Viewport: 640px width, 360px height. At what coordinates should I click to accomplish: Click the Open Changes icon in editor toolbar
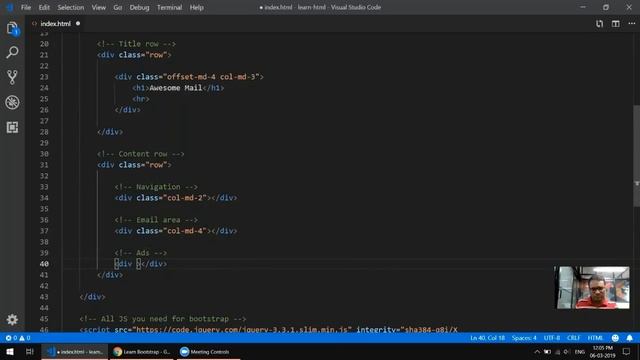point(599,24)
